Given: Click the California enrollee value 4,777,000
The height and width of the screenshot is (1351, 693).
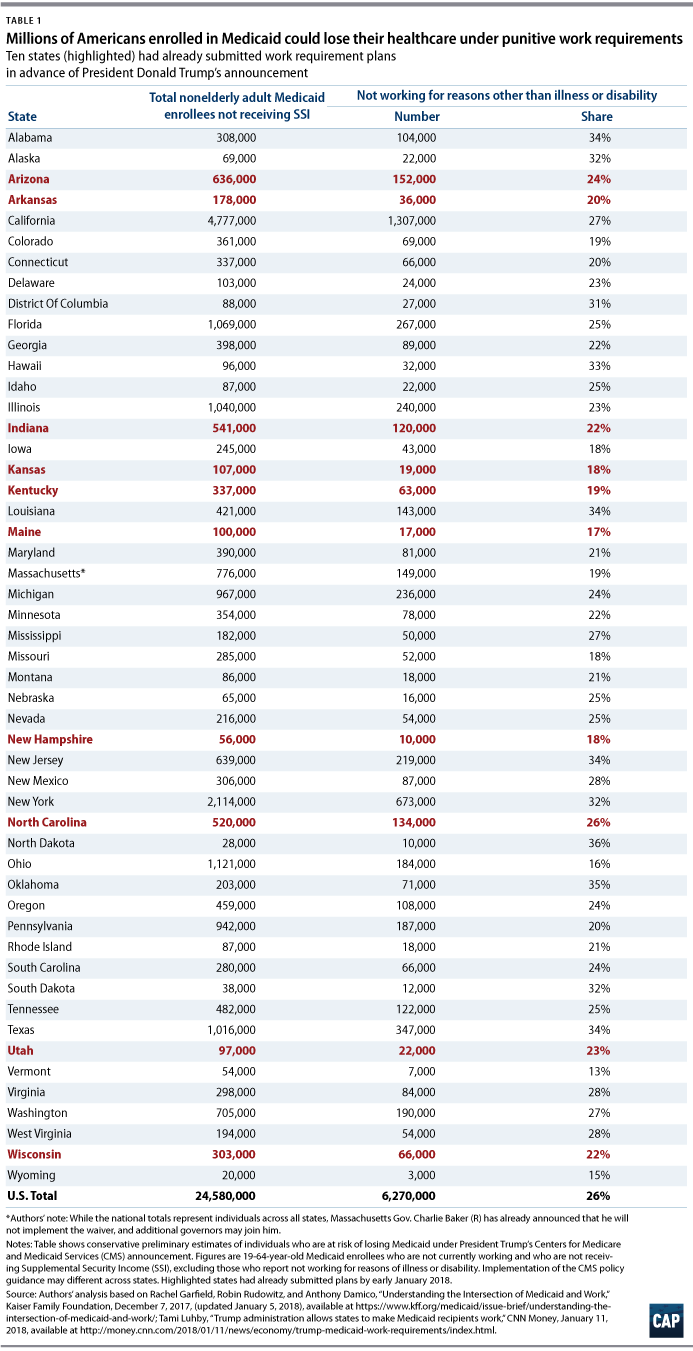Looking at the screenshot, I should (232, 221).
